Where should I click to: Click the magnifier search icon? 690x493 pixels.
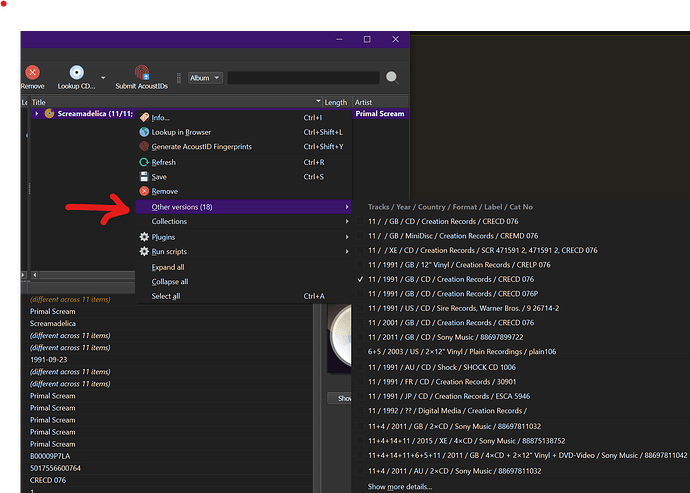[x=391, y=77]
